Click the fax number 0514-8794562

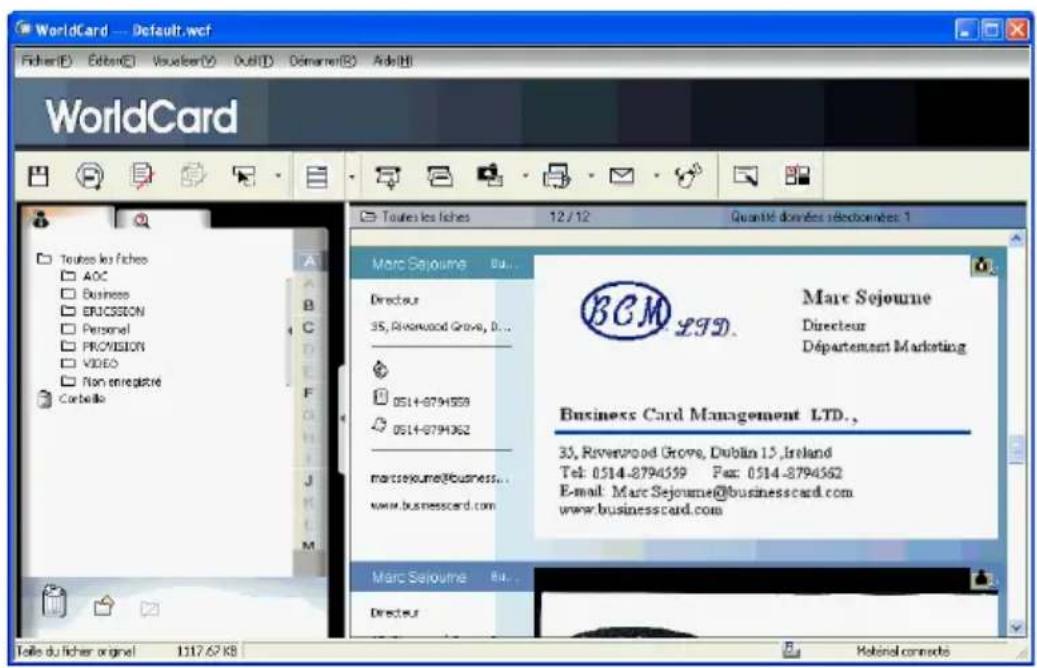coord(431,430)
